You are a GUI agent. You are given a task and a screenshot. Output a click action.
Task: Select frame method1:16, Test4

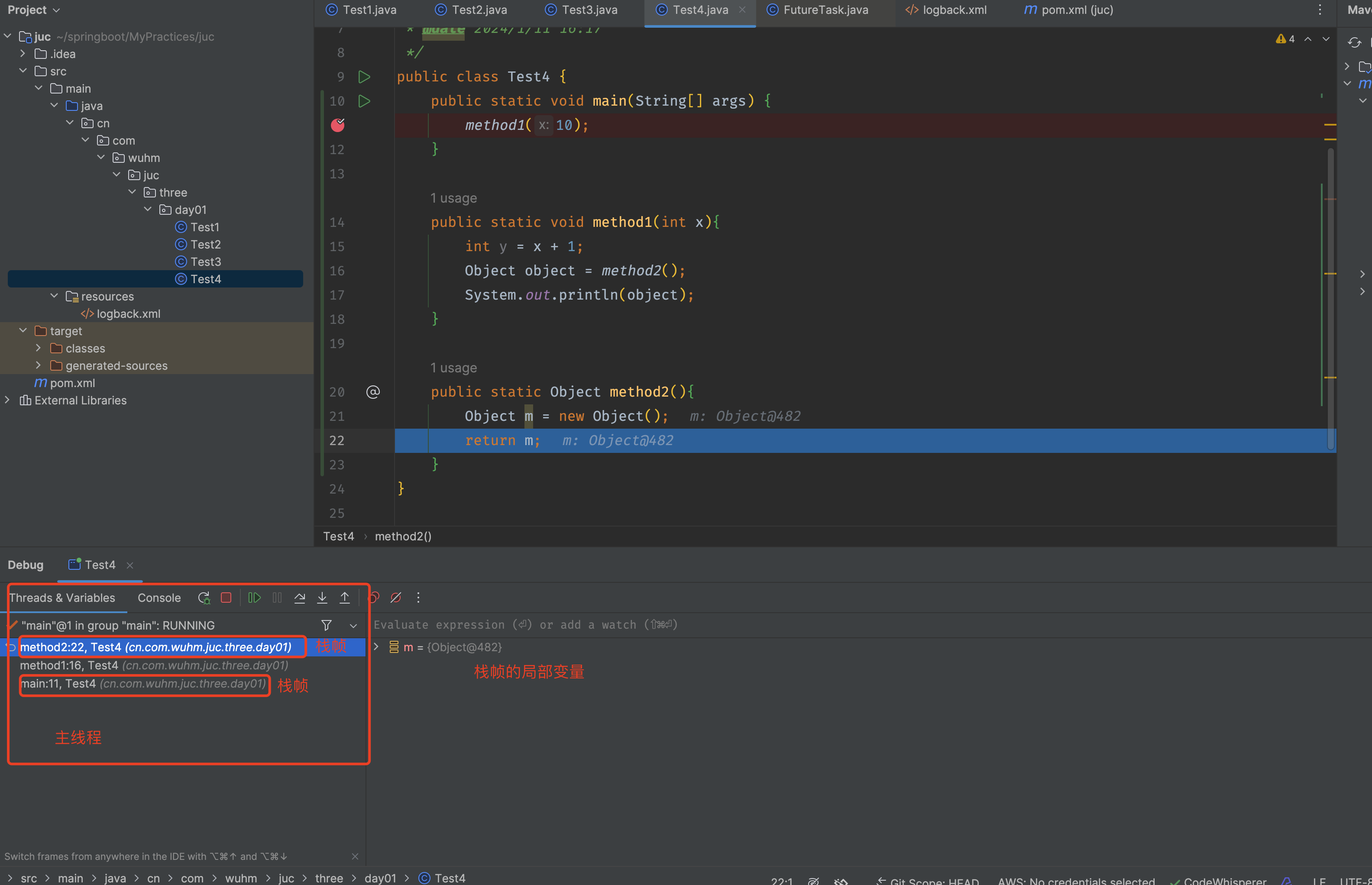[154, 665]
